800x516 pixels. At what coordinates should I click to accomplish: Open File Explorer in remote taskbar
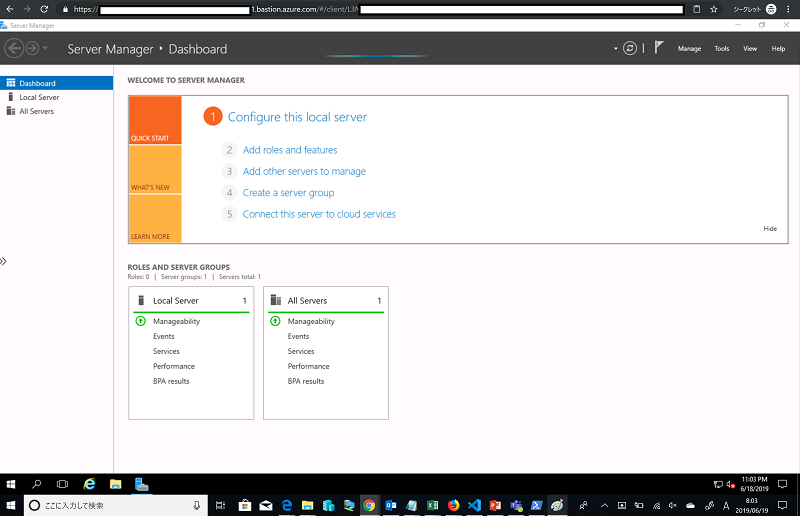[x=115, y=484]
